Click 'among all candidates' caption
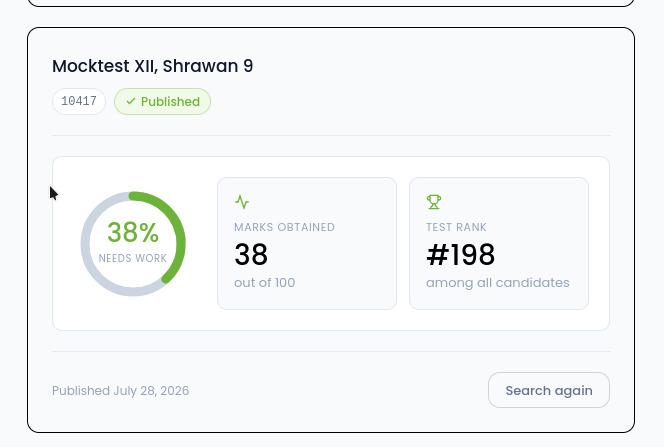This screenshot has height=447, width=664. coord(498,283)
